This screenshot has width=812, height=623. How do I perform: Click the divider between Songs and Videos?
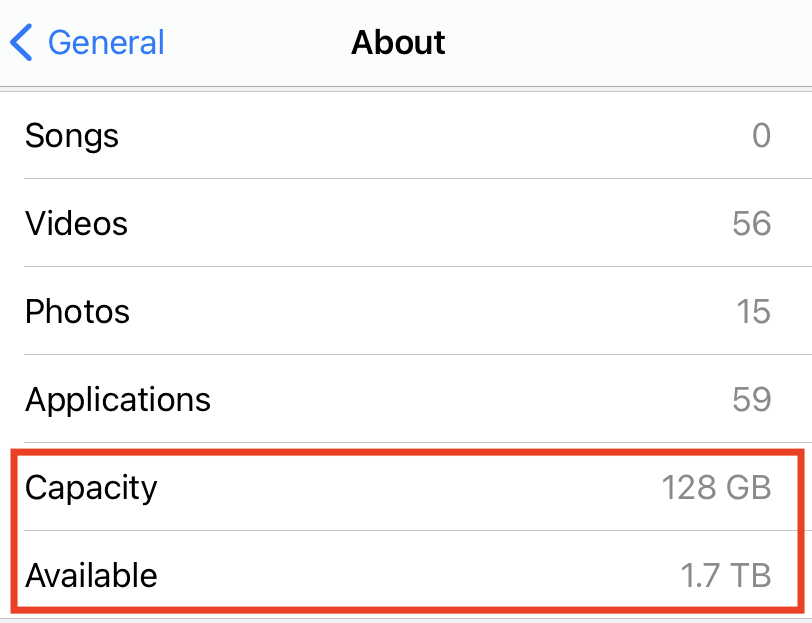coord(400,179)
